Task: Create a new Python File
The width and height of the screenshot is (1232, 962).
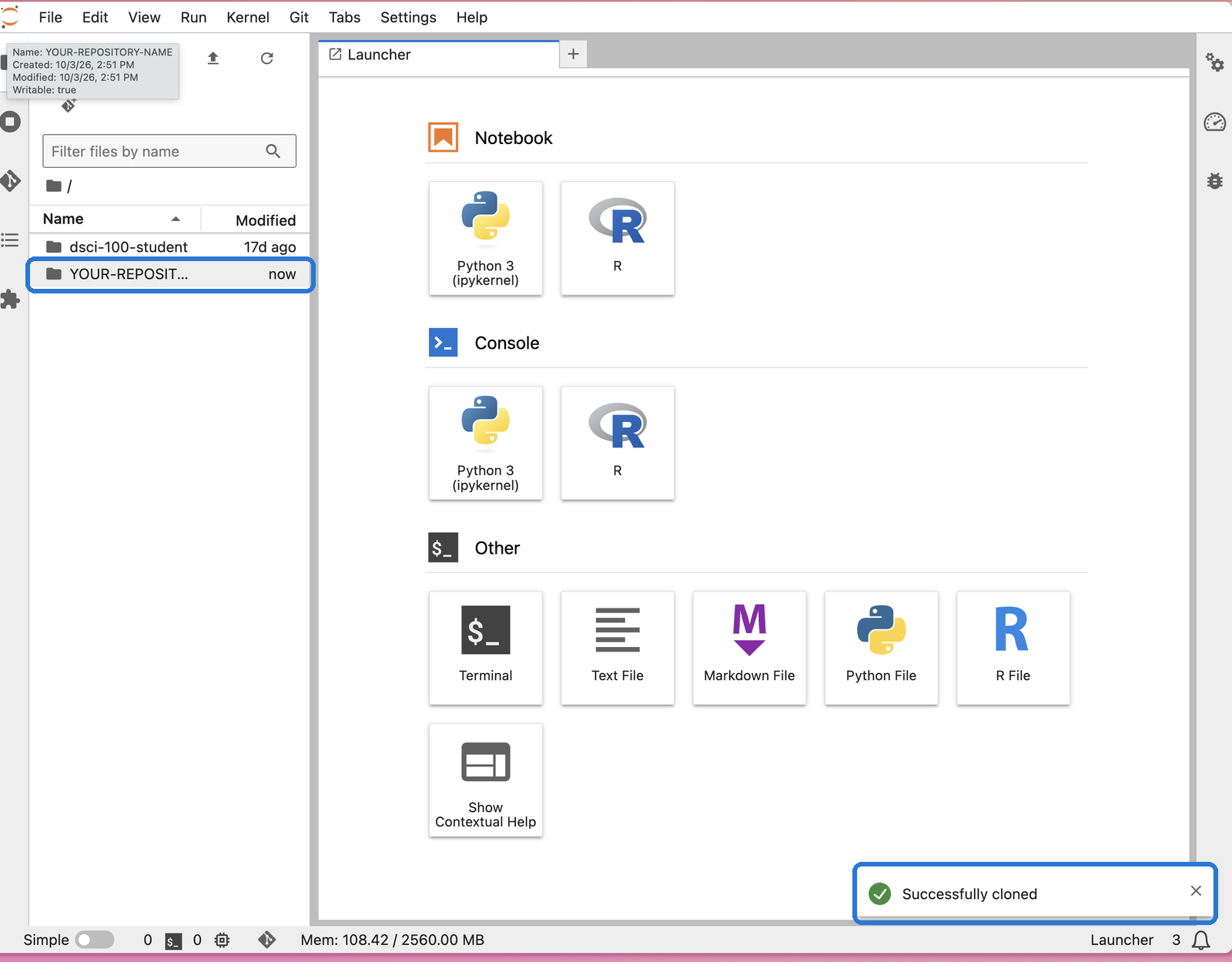Action: point(881,648)
